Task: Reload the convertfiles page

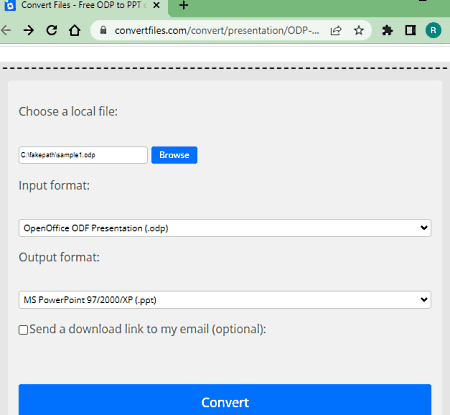Action: tap(52, 31)
